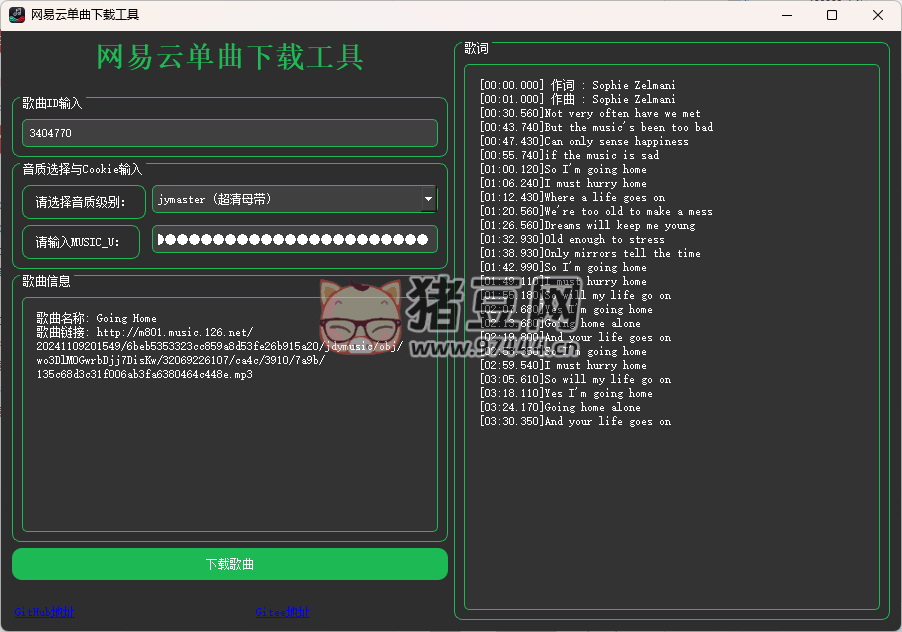Click the 作曲 : Sophie Zelmani line
The image size is (902, 632).
coord(578,99)
